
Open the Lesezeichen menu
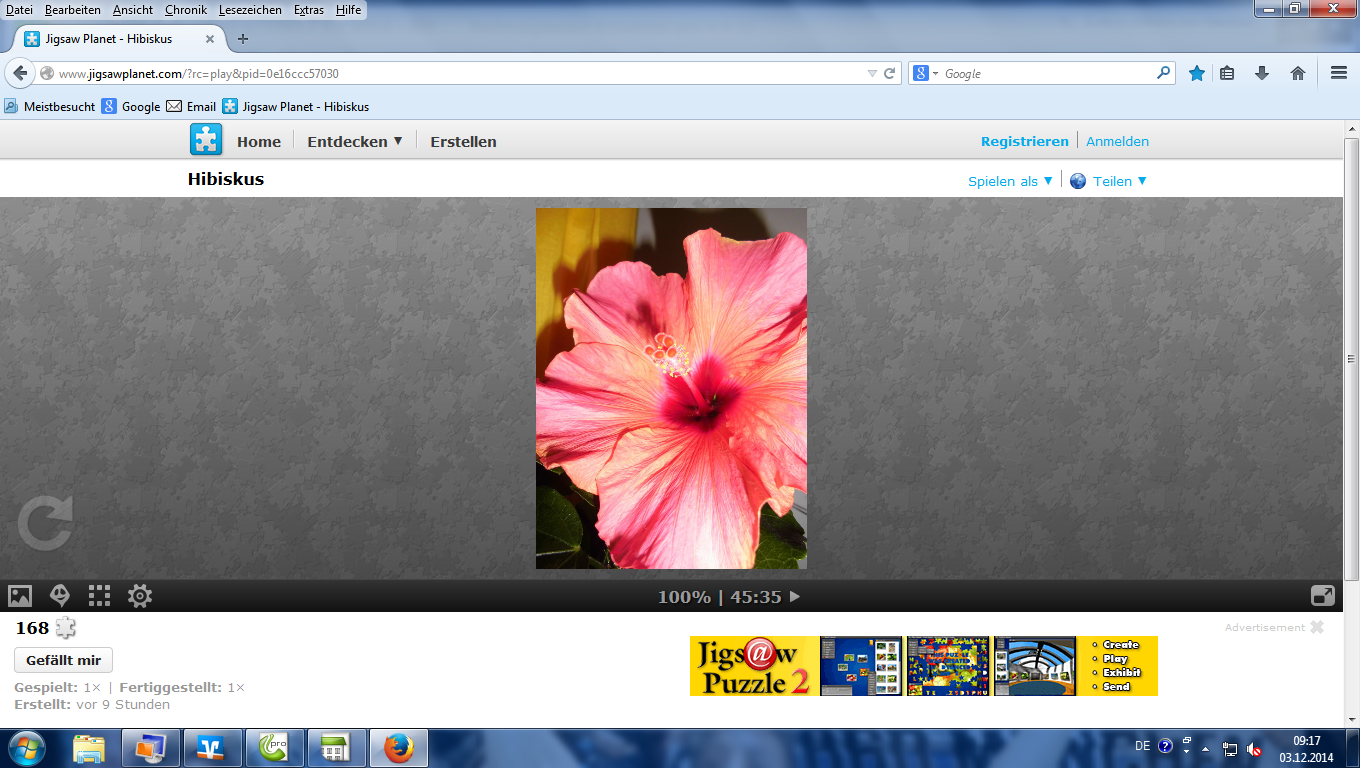(x=250, y=10)
